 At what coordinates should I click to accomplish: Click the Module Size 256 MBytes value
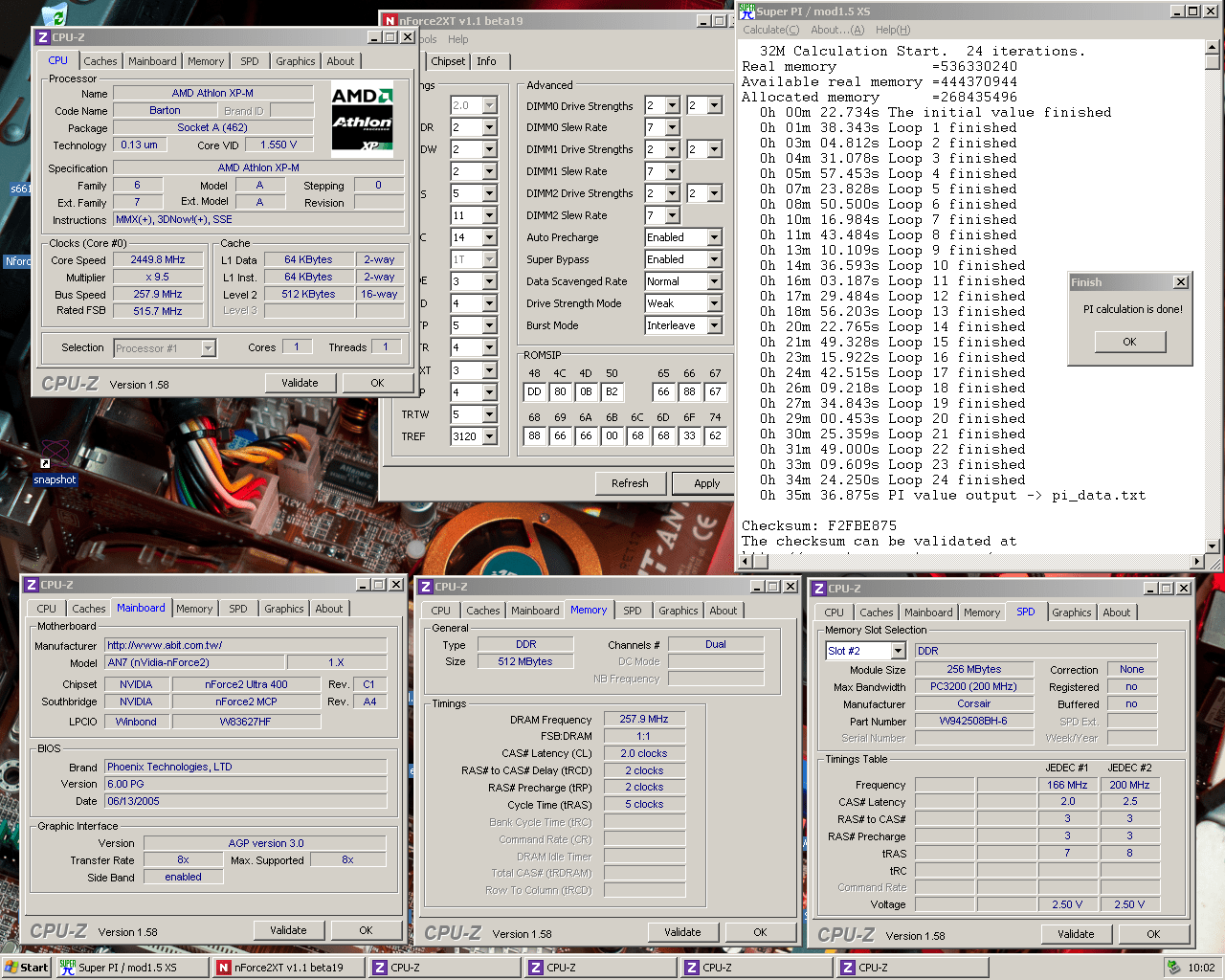point(973,669)
